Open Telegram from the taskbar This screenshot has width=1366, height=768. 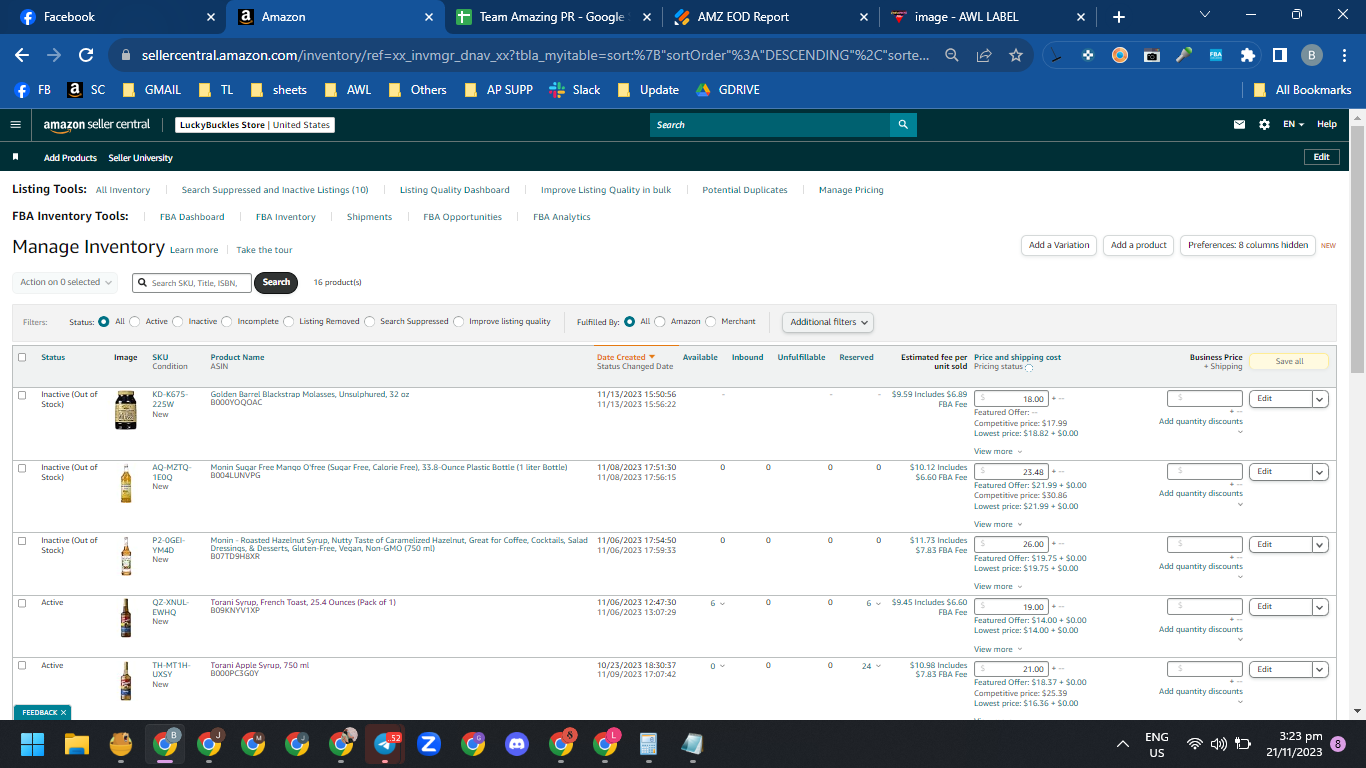tap(384, 744)
